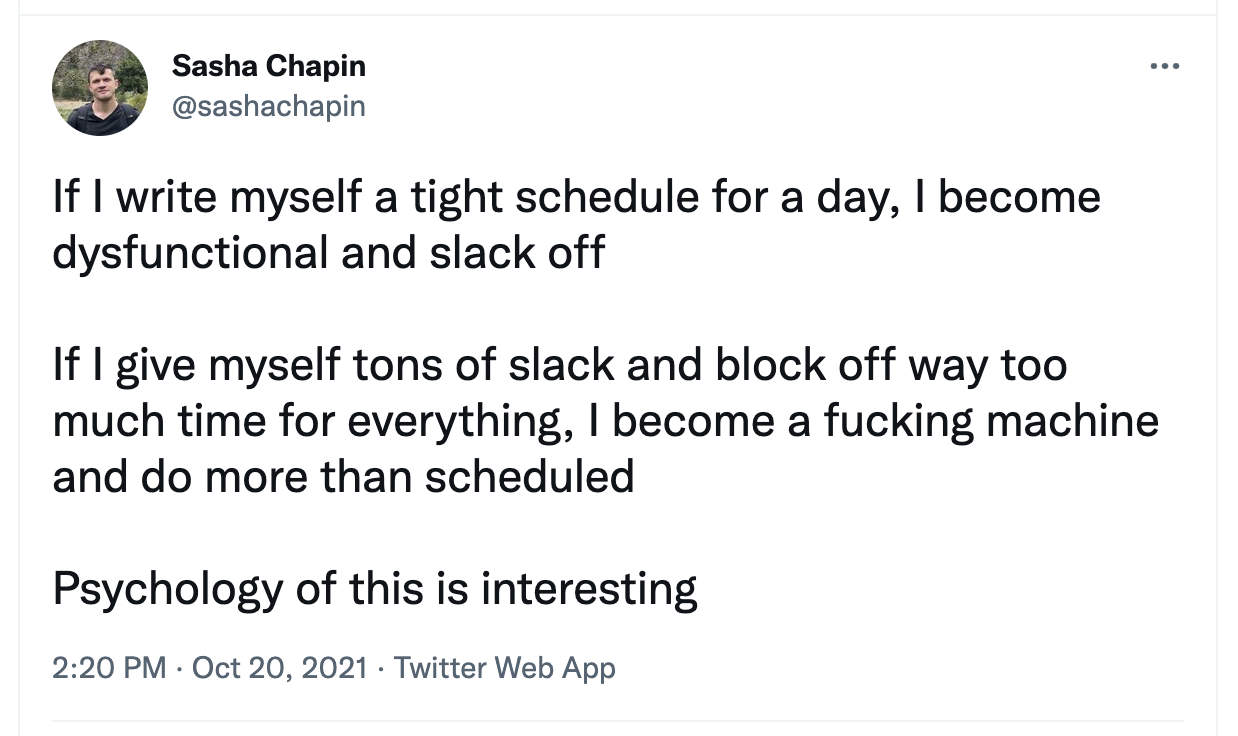Click Sasha Chapin's profile photo
Image resolution: width=1238 pixels, height=736 pixels.
point(100,88)
